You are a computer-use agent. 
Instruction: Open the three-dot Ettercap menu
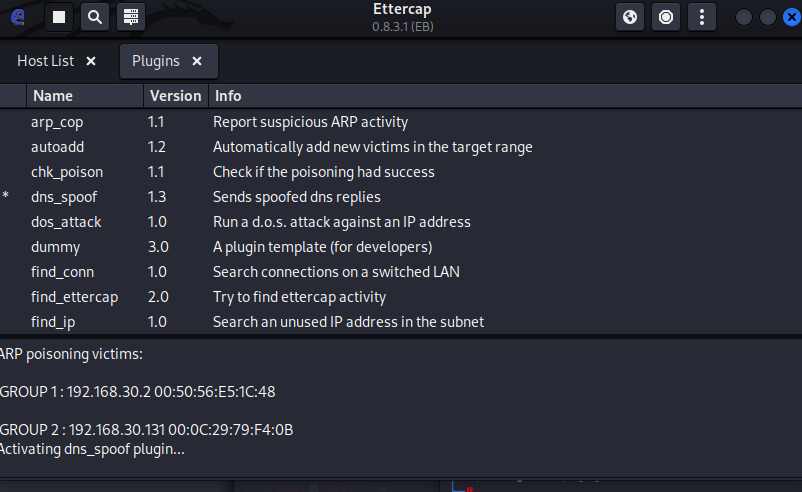coord(702,17)
